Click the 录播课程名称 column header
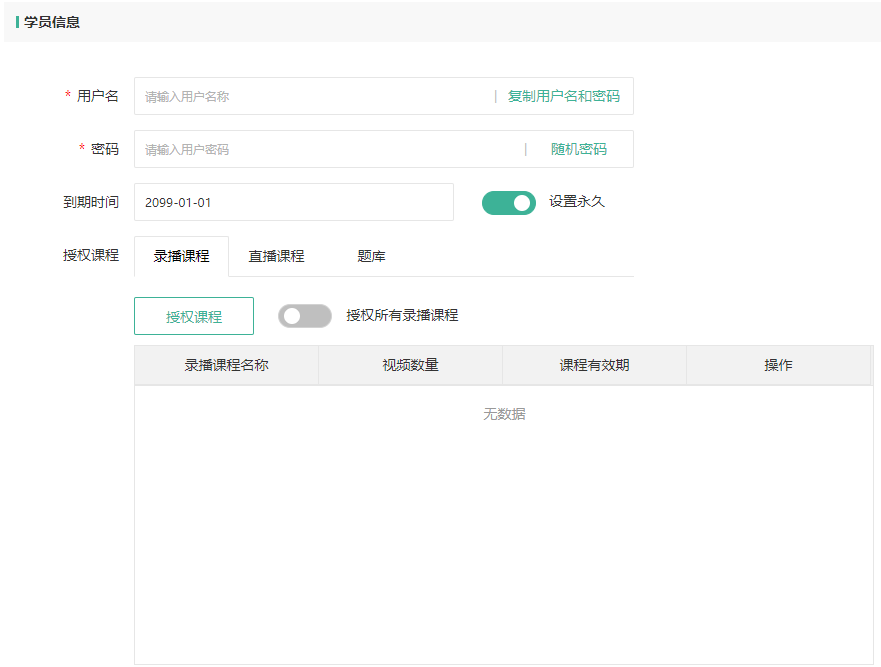Screen dimensions: 881x667 [x=226, y=365]
